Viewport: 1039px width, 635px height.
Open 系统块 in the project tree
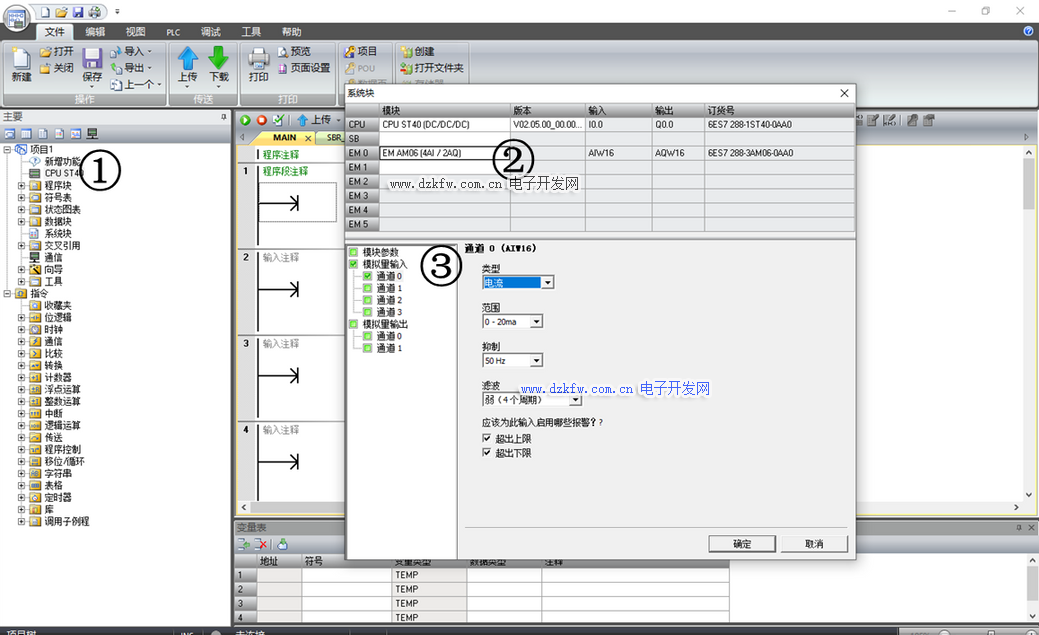click(x=57, y=233)
